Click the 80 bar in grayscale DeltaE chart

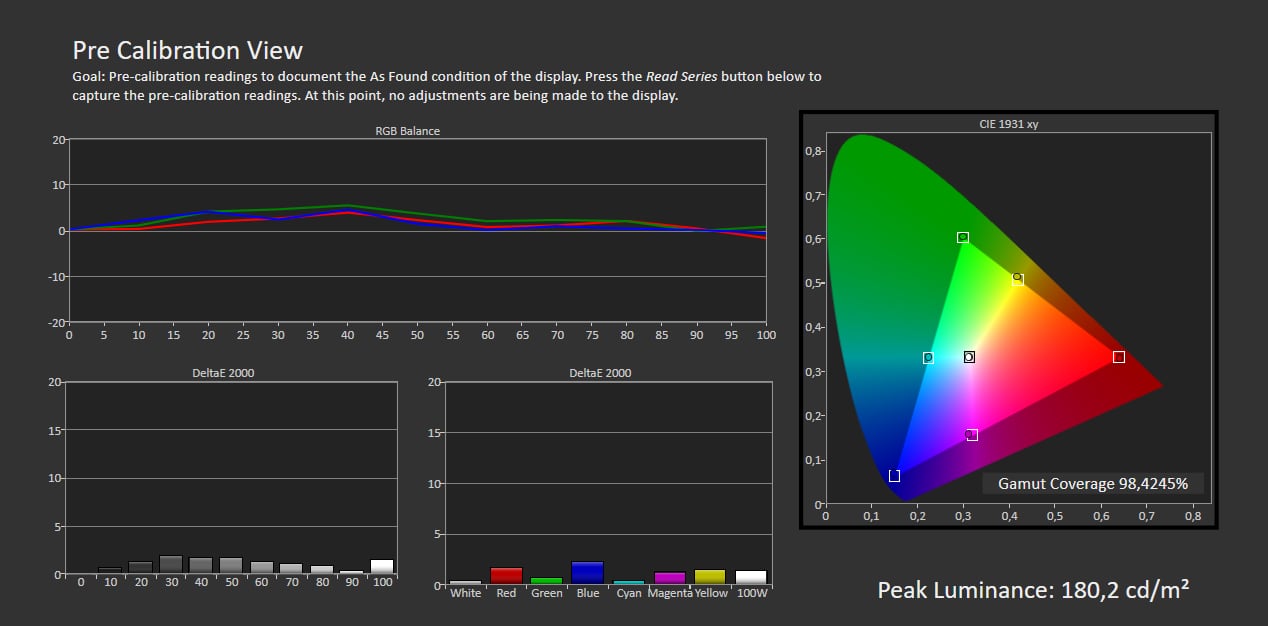[x=322, y=570]
